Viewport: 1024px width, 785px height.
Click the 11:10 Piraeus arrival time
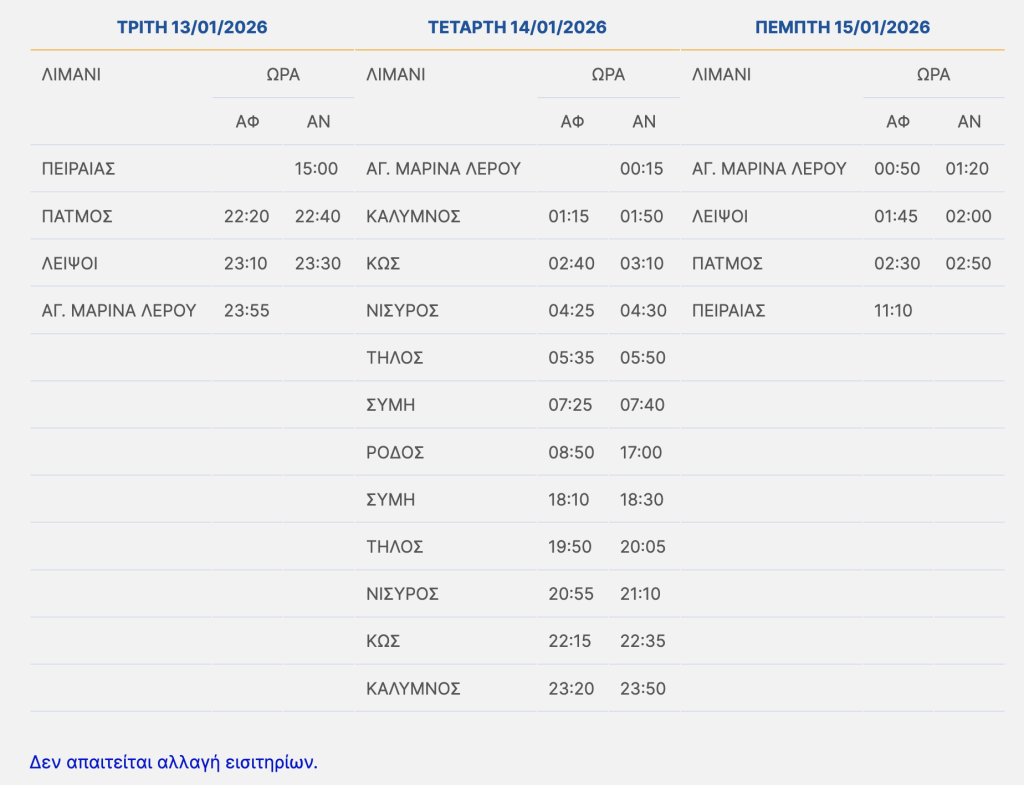click(893, 311)
